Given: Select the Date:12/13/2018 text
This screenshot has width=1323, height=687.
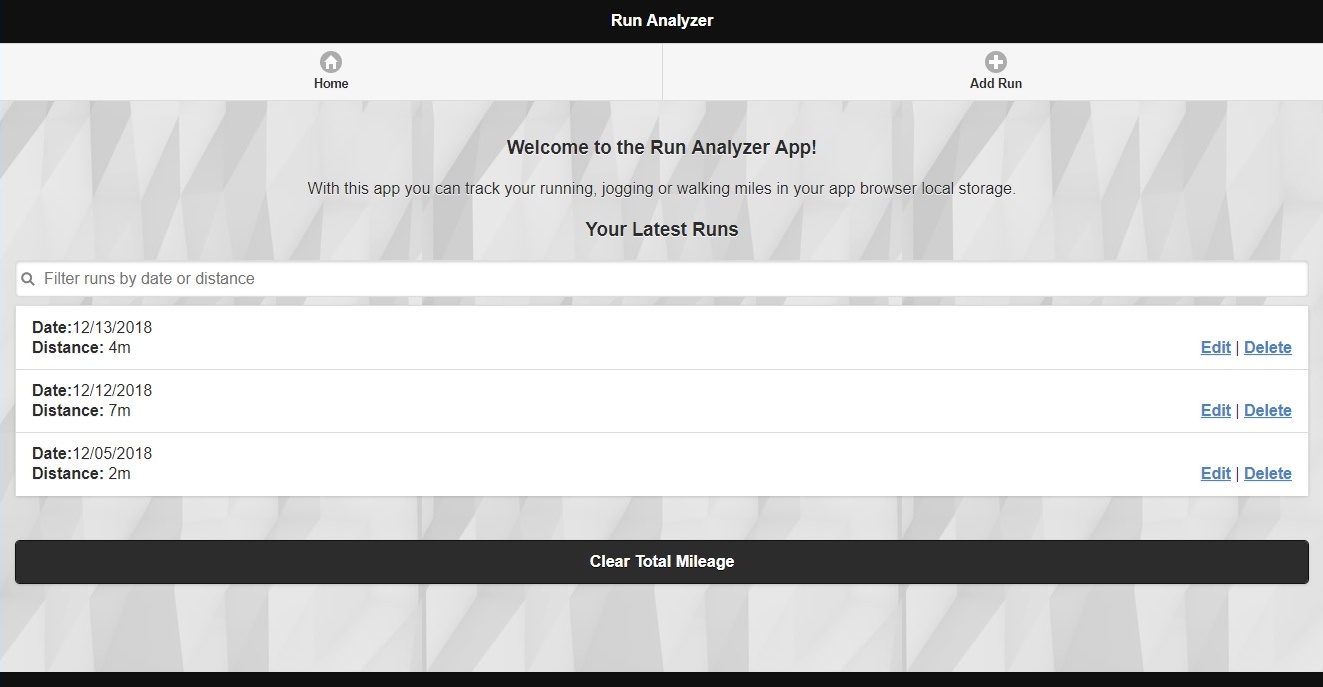Looking at the screenshot, I should pyautogui.click(x=92, y=328).
